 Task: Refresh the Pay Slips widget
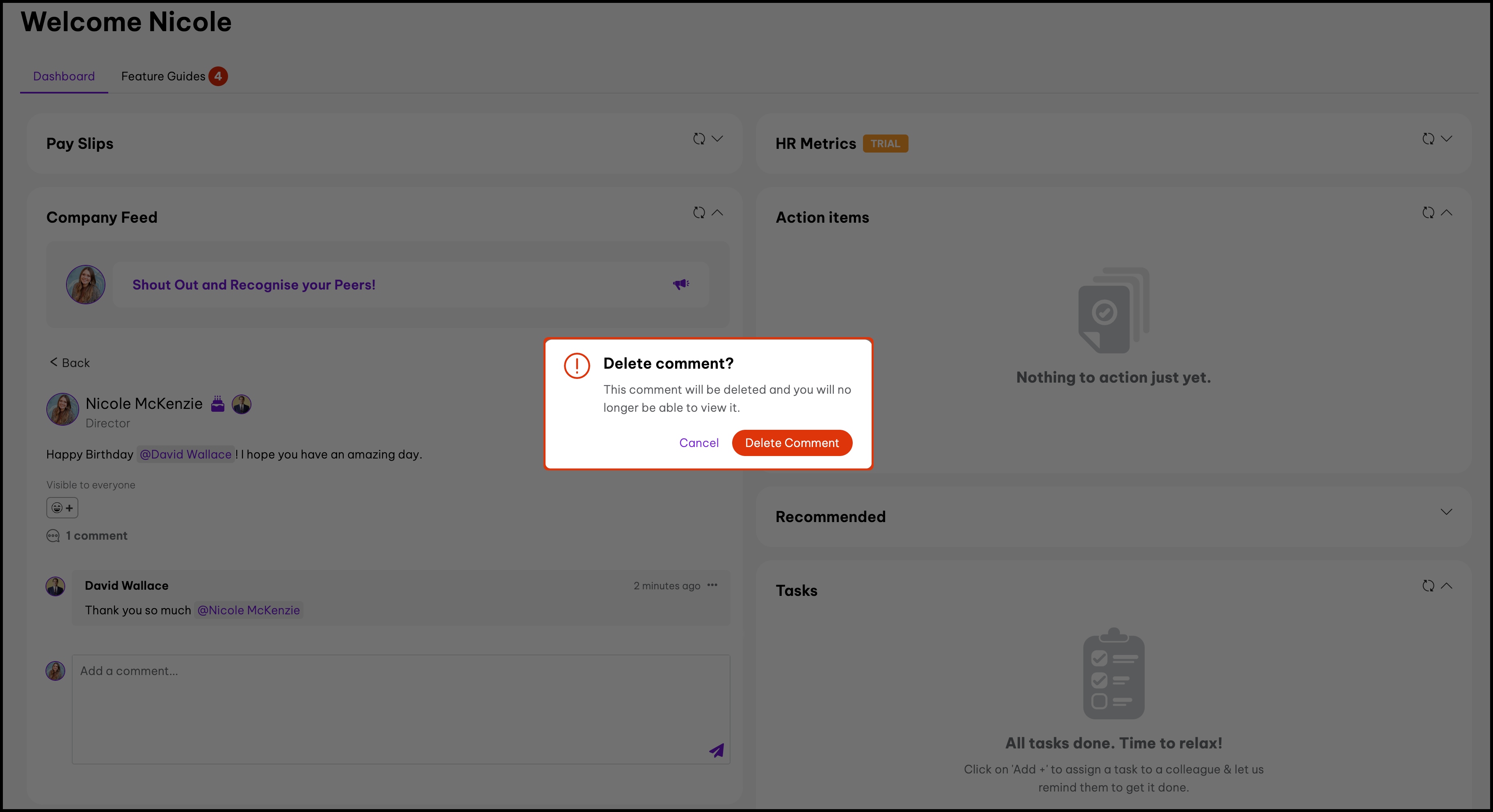(699, 139)
